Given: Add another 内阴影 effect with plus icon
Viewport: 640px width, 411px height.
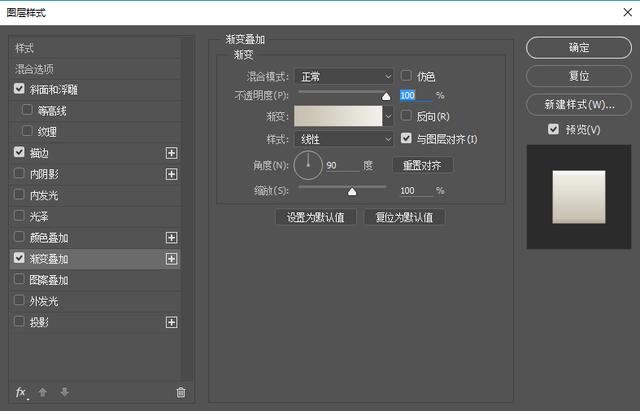Looking at the screenshot, I should 171,174.
